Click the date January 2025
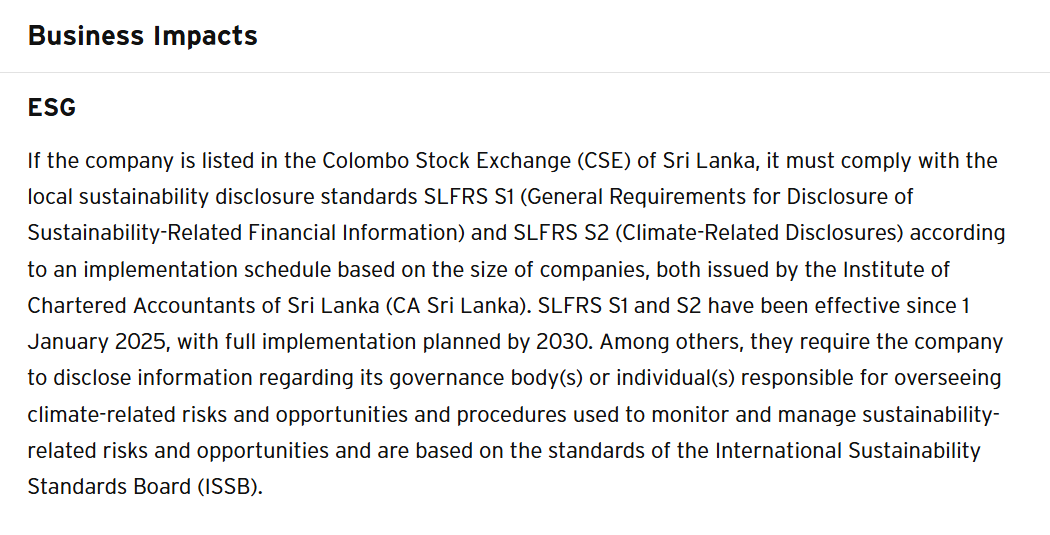 pos(96,341)
